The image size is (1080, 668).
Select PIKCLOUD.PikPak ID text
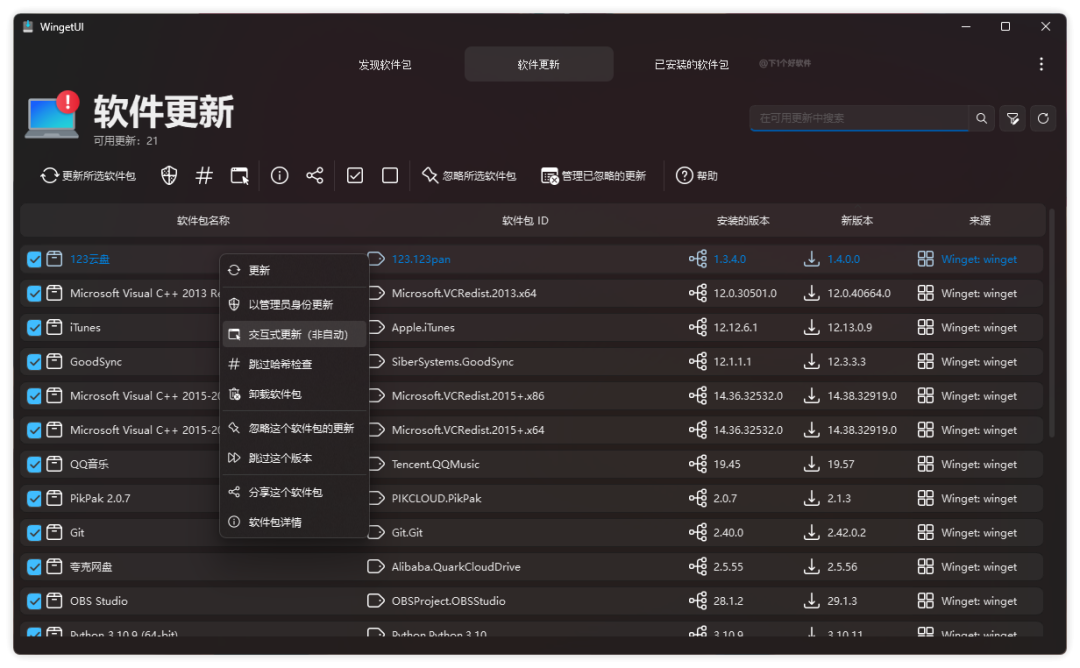pyautogui.click(x=436, y=498)
